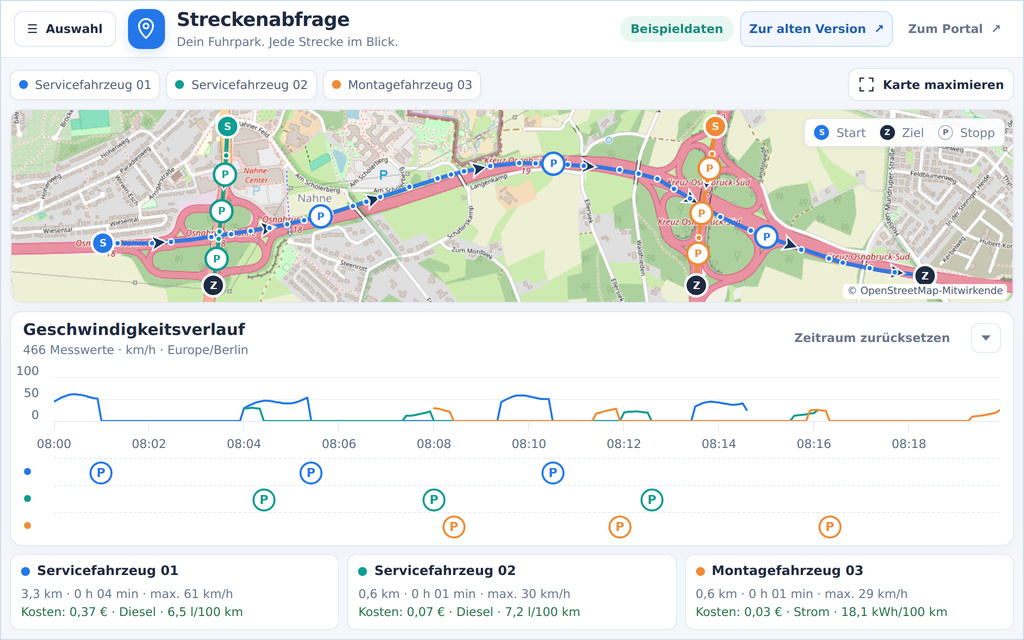The width and height of the screenshot is (1024, 640).
Task: Expand the chart options dropdown arrow
Action: click(x=986, y=338)
